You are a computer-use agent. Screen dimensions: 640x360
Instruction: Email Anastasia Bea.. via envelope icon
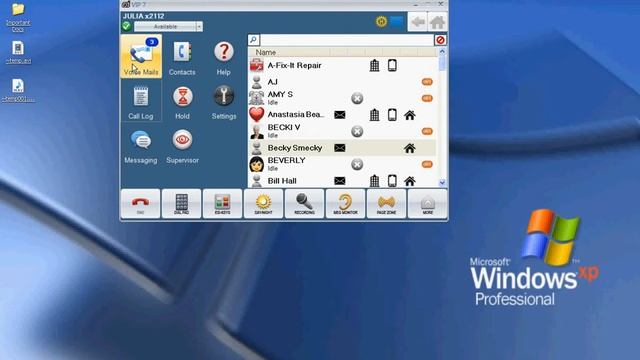[340, 115]
